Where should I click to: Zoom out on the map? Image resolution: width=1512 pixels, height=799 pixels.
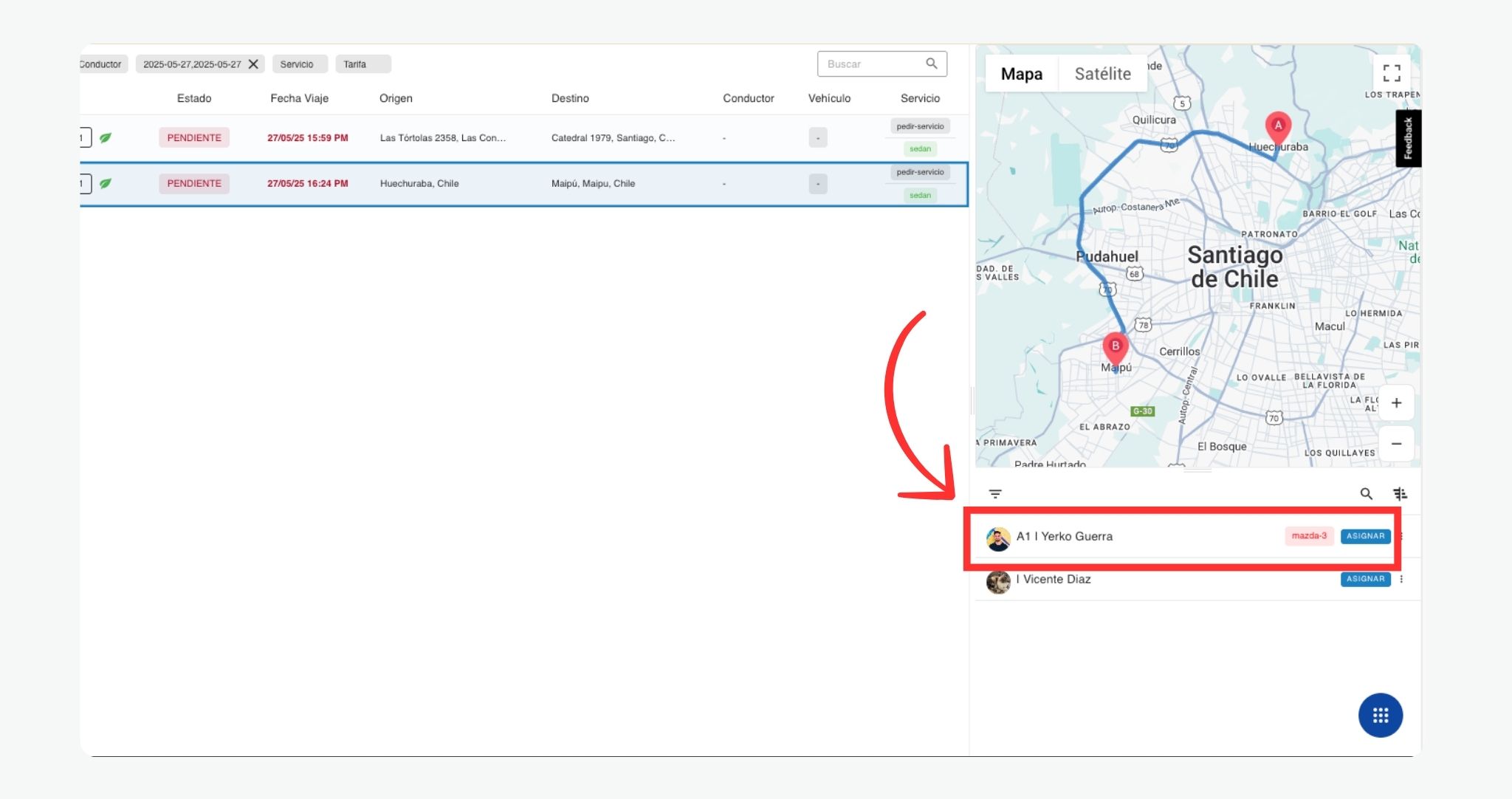pos(1396,444)
